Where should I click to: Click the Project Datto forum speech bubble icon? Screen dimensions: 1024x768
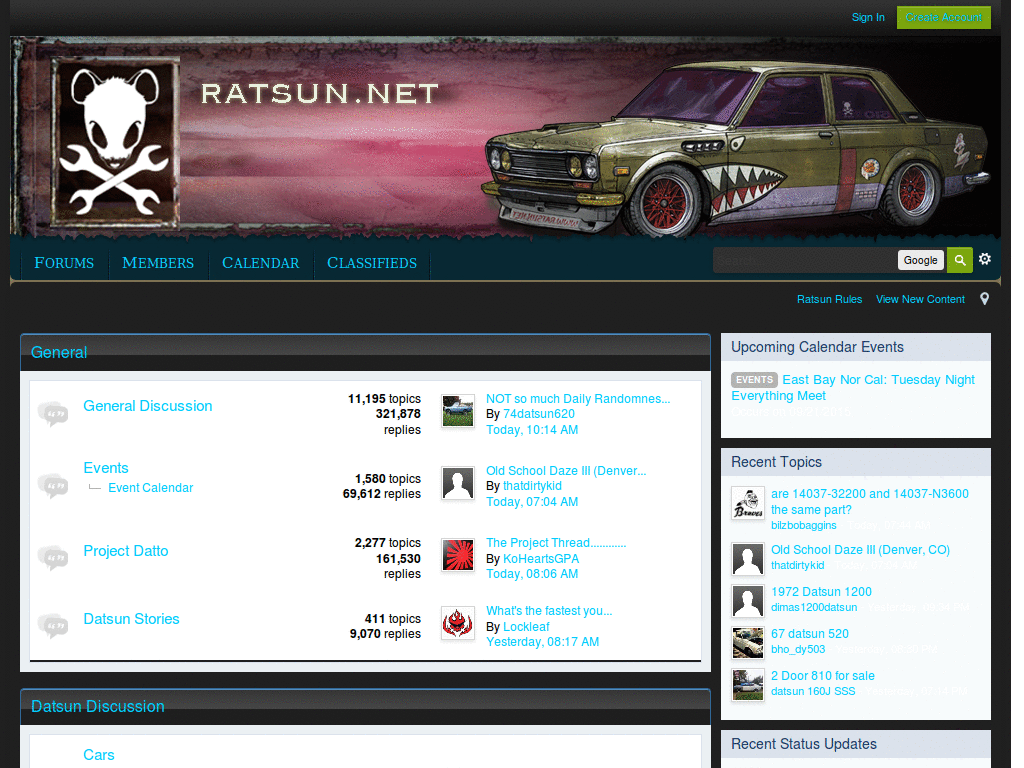tap(53, 557)
